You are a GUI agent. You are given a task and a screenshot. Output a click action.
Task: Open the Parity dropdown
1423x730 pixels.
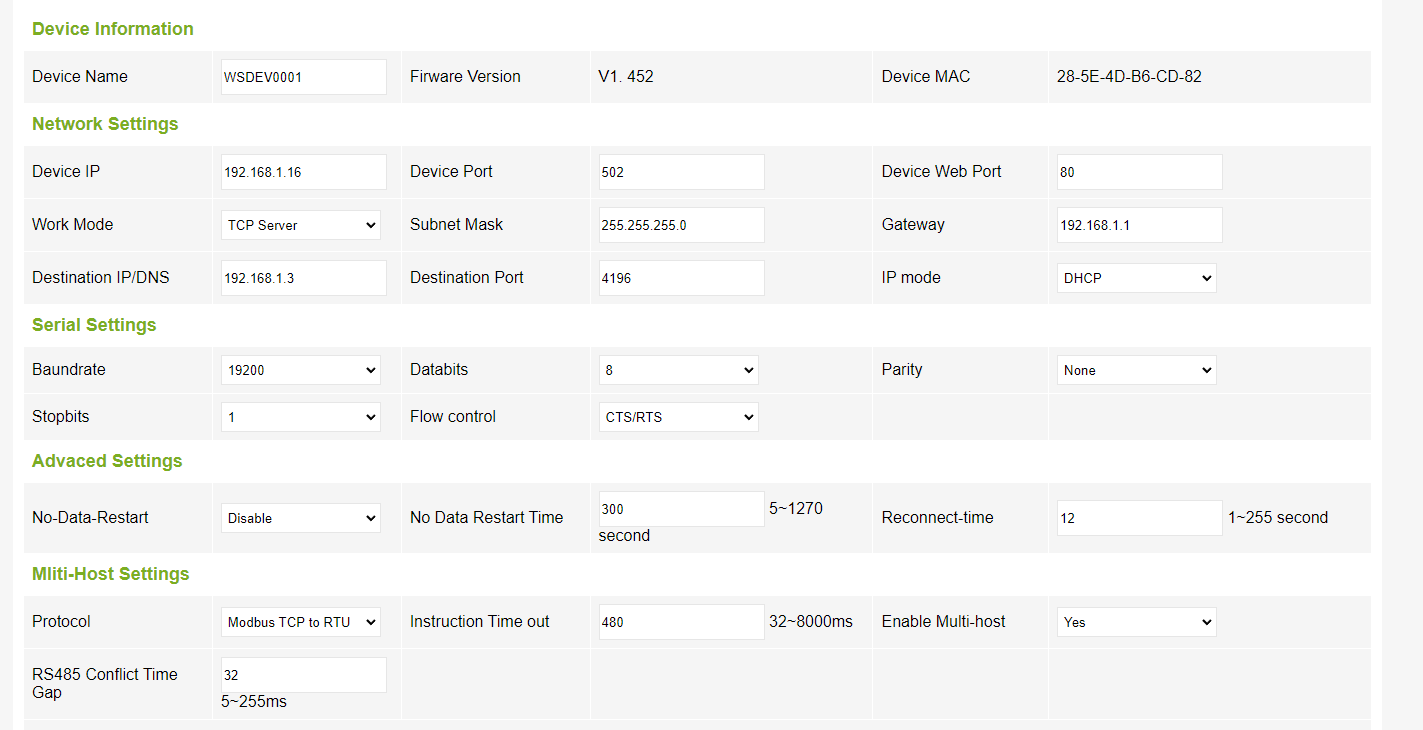pyautogui.click(x=1136, y=370)
